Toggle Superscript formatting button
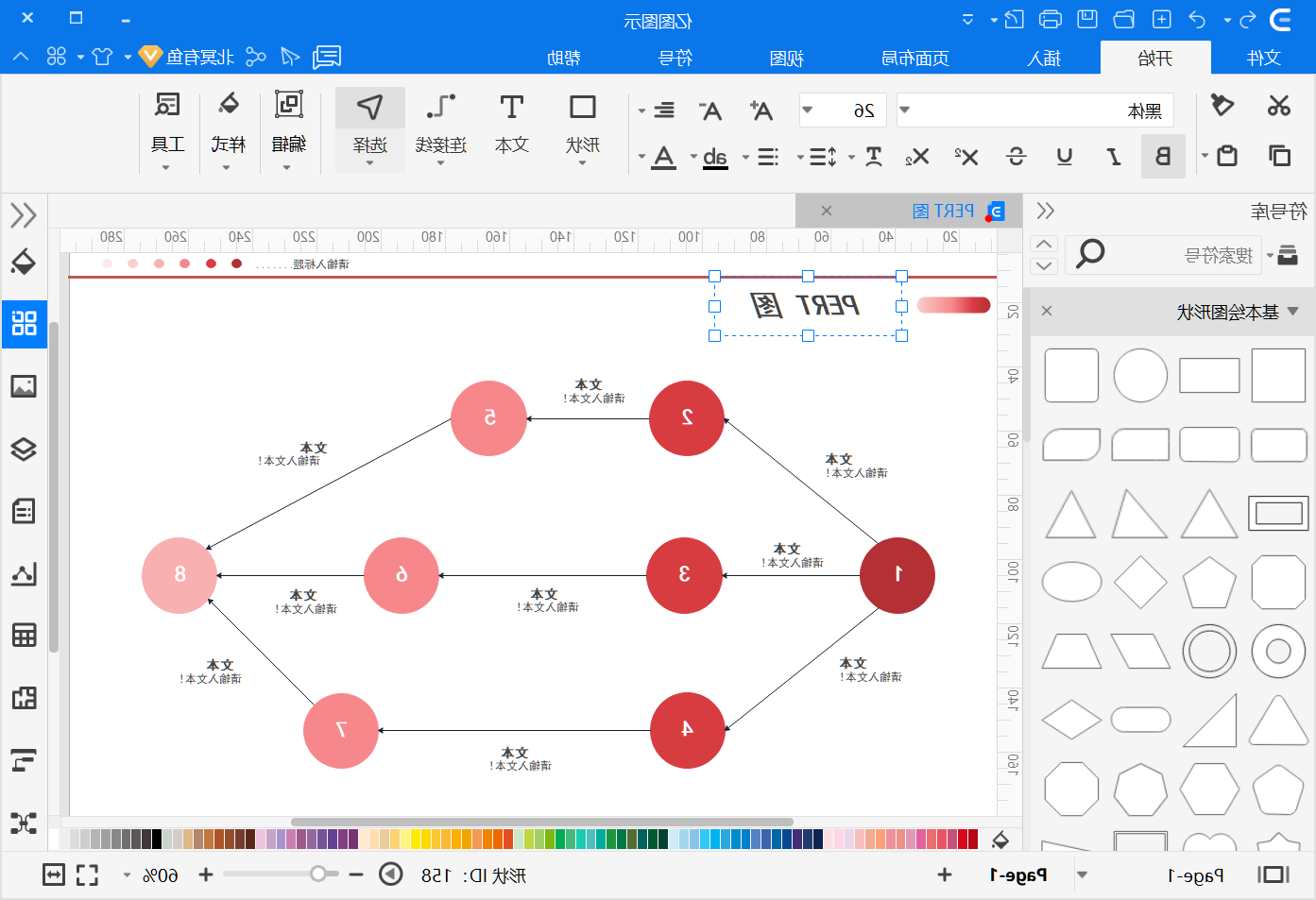1316x900 pixels. coord(966,157)
